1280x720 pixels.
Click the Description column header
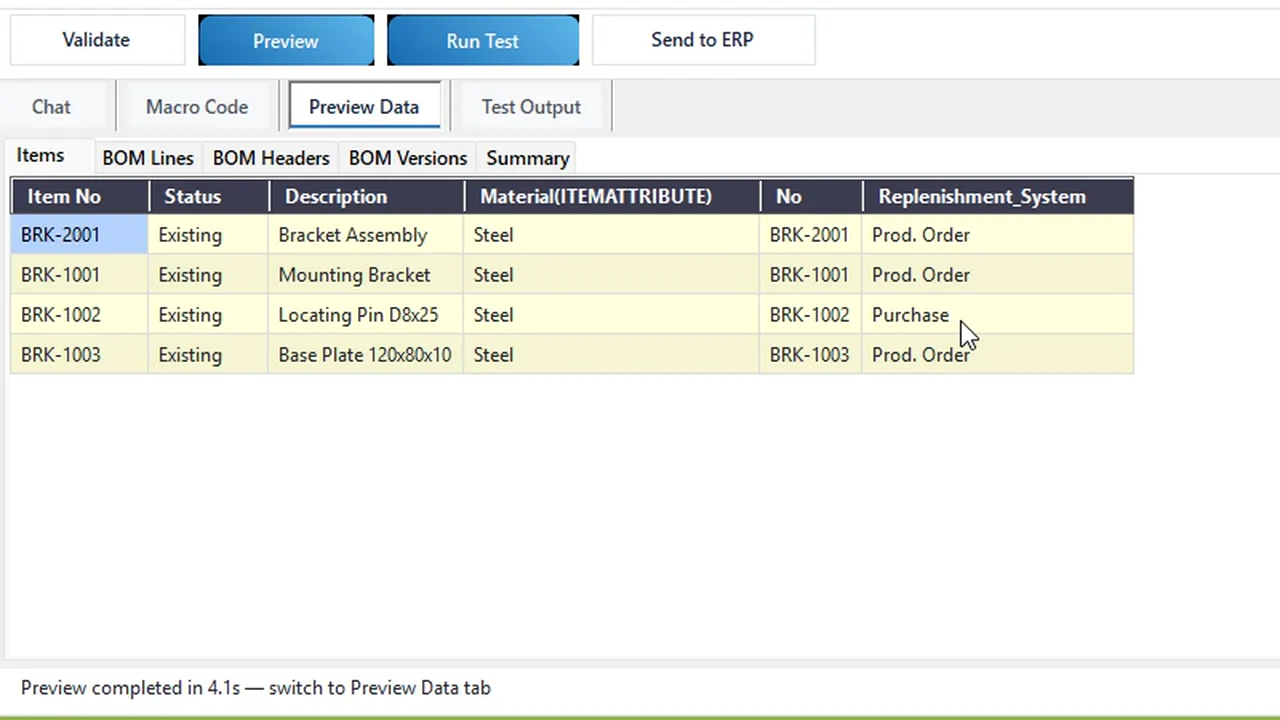367,196
